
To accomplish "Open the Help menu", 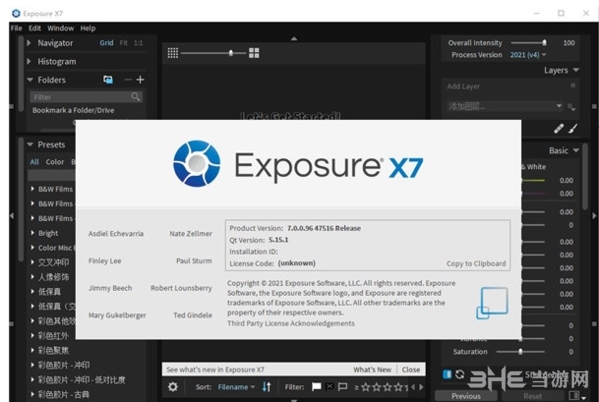I will pos(88,28).
